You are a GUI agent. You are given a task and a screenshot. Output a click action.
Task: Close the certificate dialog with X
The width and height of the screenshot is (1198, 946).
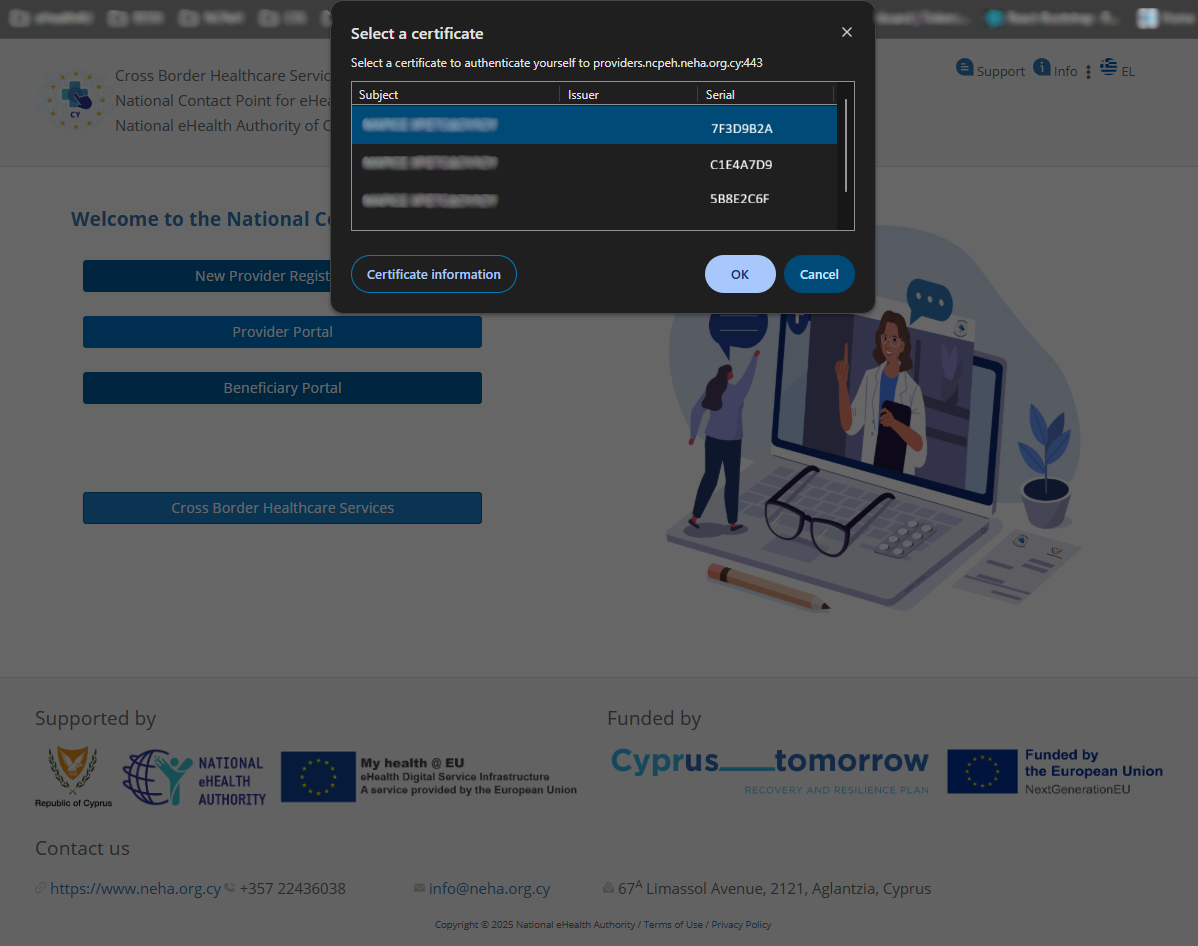pyautogui.click(x=847, y=33)
